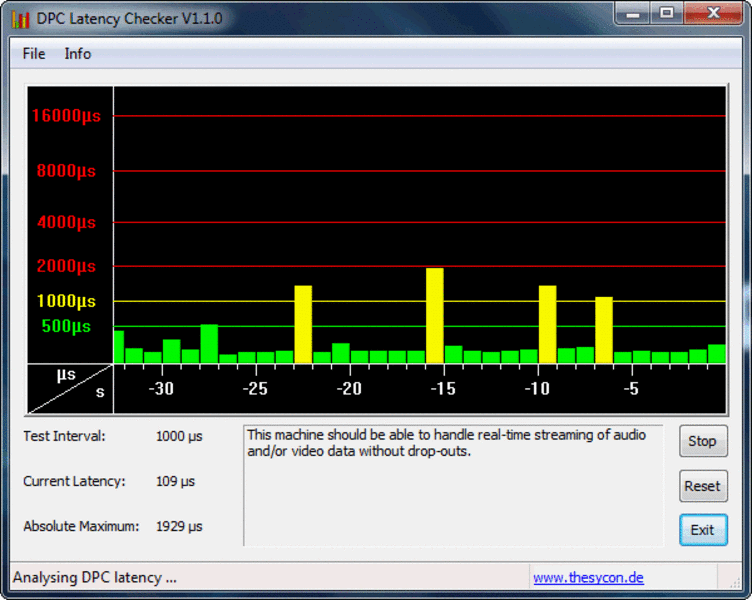Click the 2000µs scale label

[x=66, y=266]
